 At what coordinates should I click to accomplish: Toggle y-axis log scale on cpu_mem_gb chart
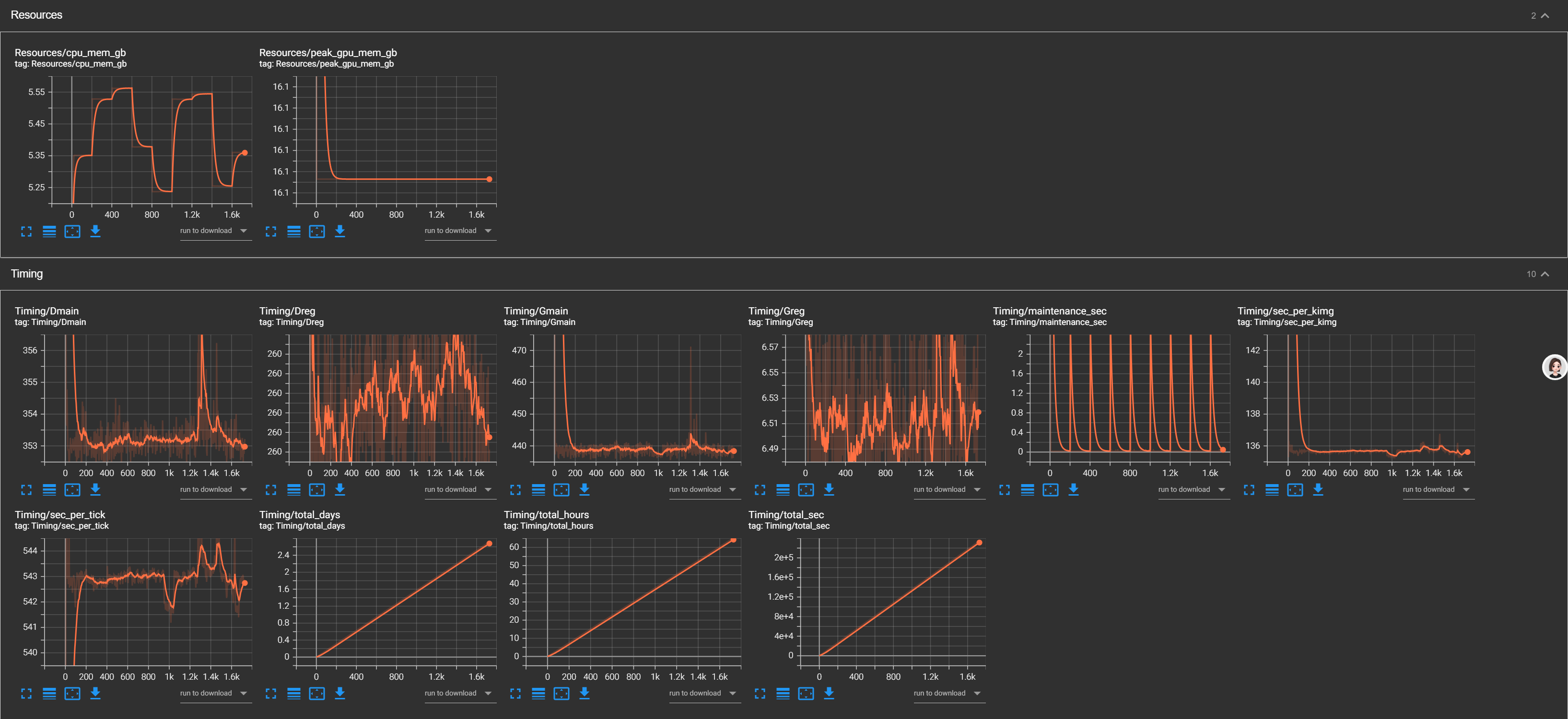coord(49,231)
